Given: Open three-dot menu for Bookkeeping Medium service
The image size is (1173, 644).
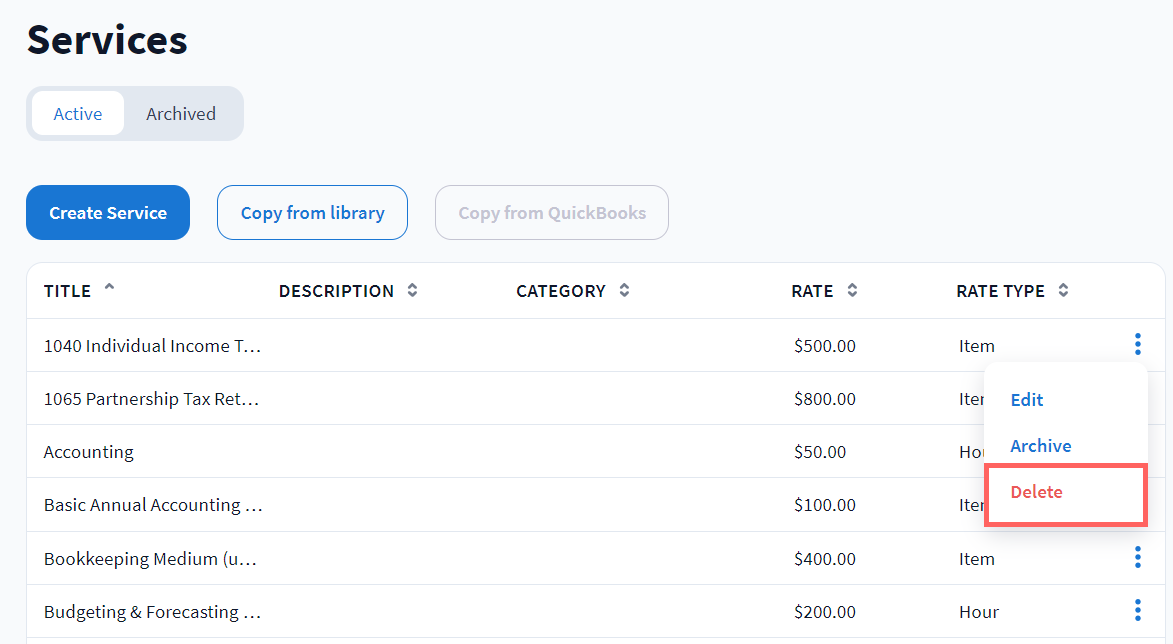Looking at the screenshot, I should [1137, 558].
